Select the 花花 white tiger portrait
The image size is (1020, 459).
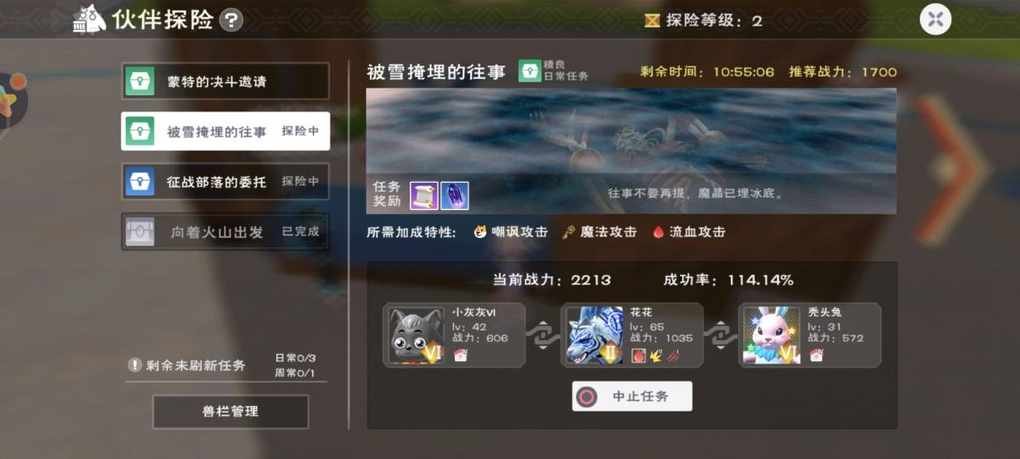click(x=595, y=335)
